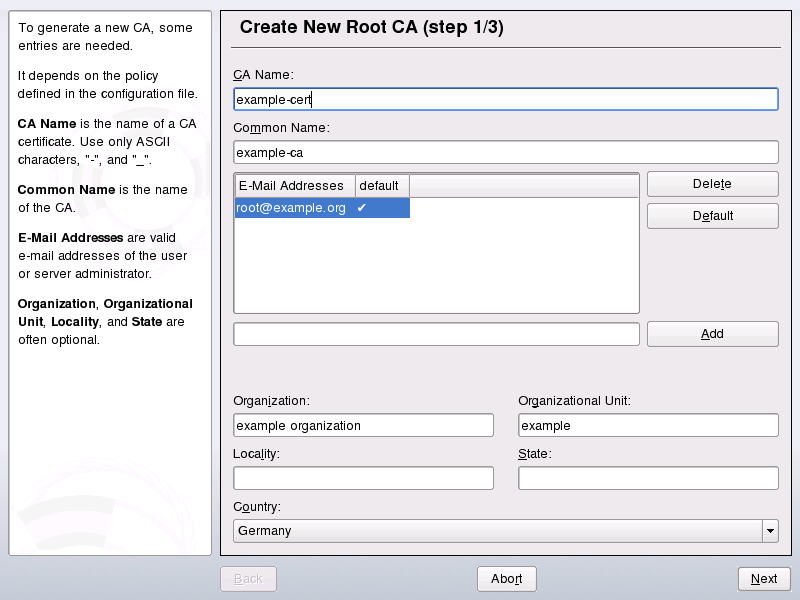Click the Organization text field
Screen dimensions: 800x600
pyautogui.click(x=363, y=425)
